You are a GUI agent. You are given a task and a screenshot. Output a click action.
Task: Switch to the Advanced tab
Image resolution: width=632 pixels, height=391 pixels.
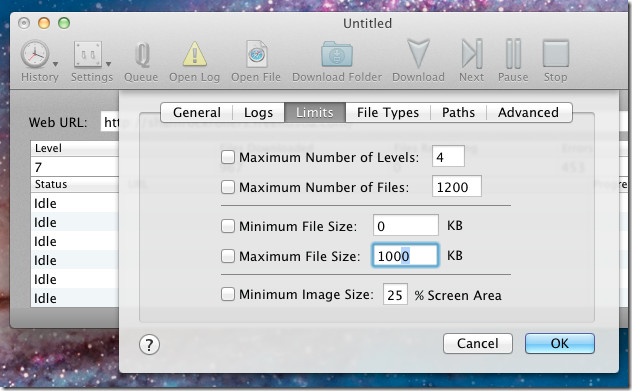pyautogui.click(x=528, y=112)
